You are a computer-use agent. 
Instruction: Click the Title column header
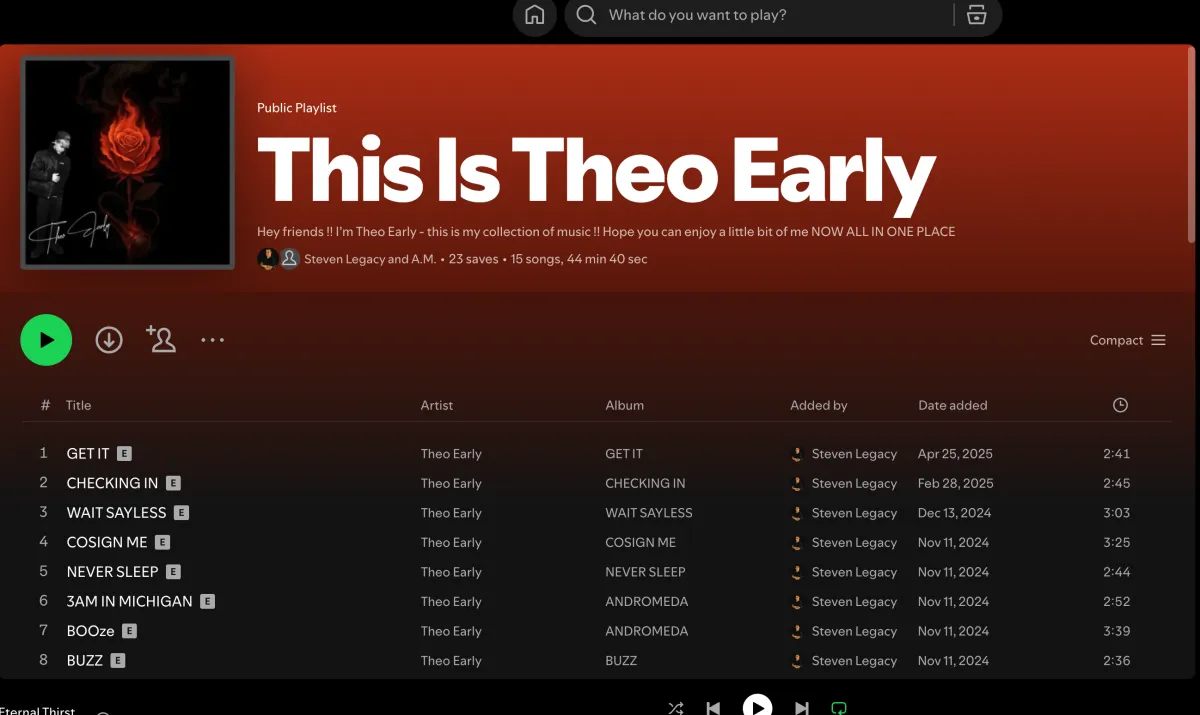click(x=78, y=405)
